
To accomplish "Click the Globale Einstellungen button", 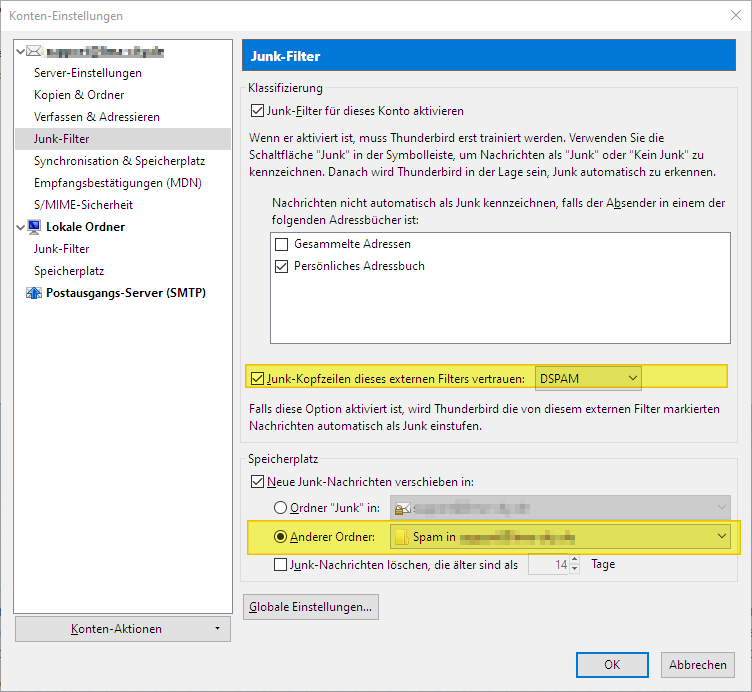I will (x=311, y=606).
